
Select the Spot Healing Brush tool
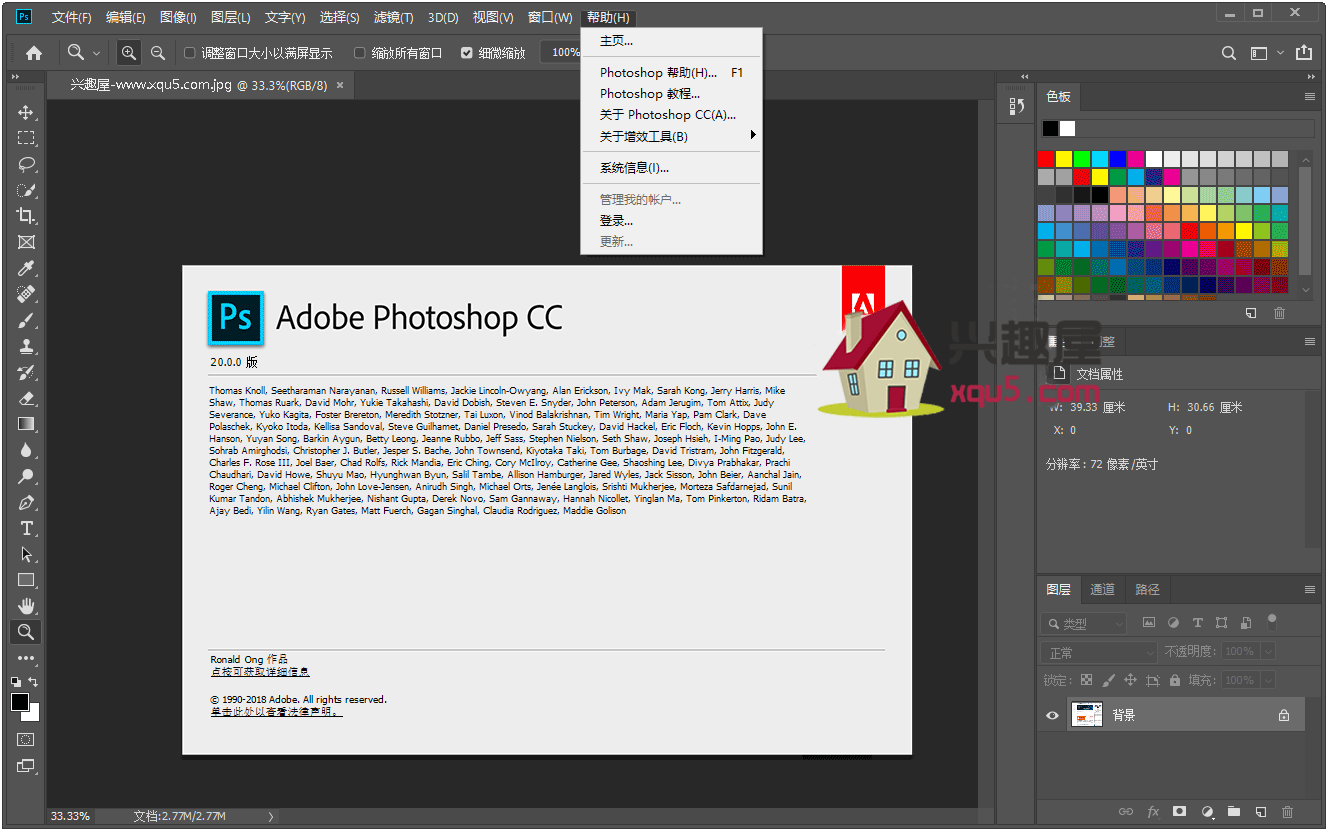pyautogui.click(x=26, y=294)
